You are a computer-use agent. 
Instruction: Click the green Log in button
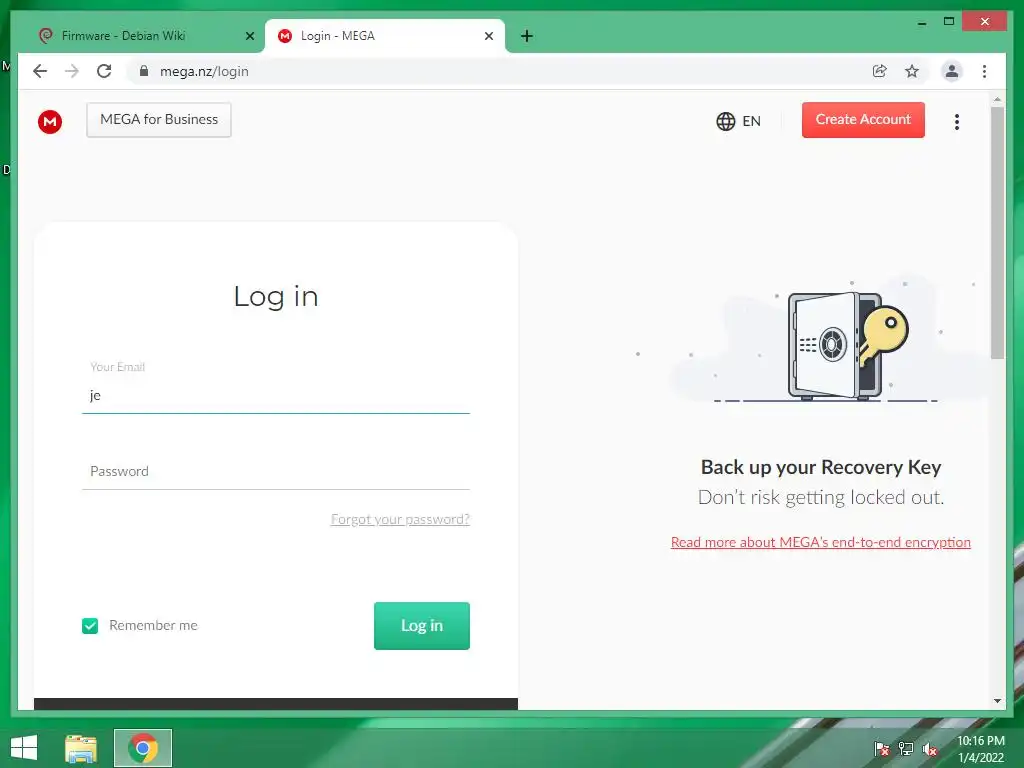[x=422, y=626]
